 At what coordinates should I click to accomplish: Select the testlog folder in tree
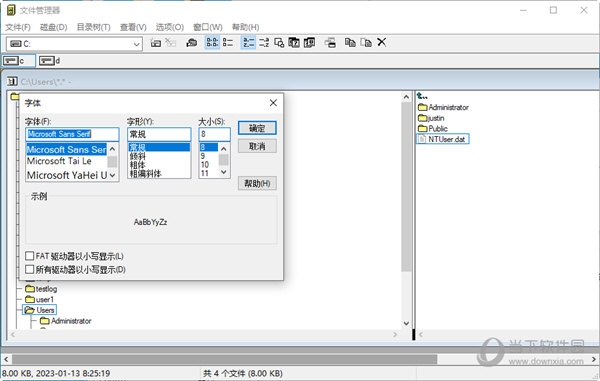(41, 289)
